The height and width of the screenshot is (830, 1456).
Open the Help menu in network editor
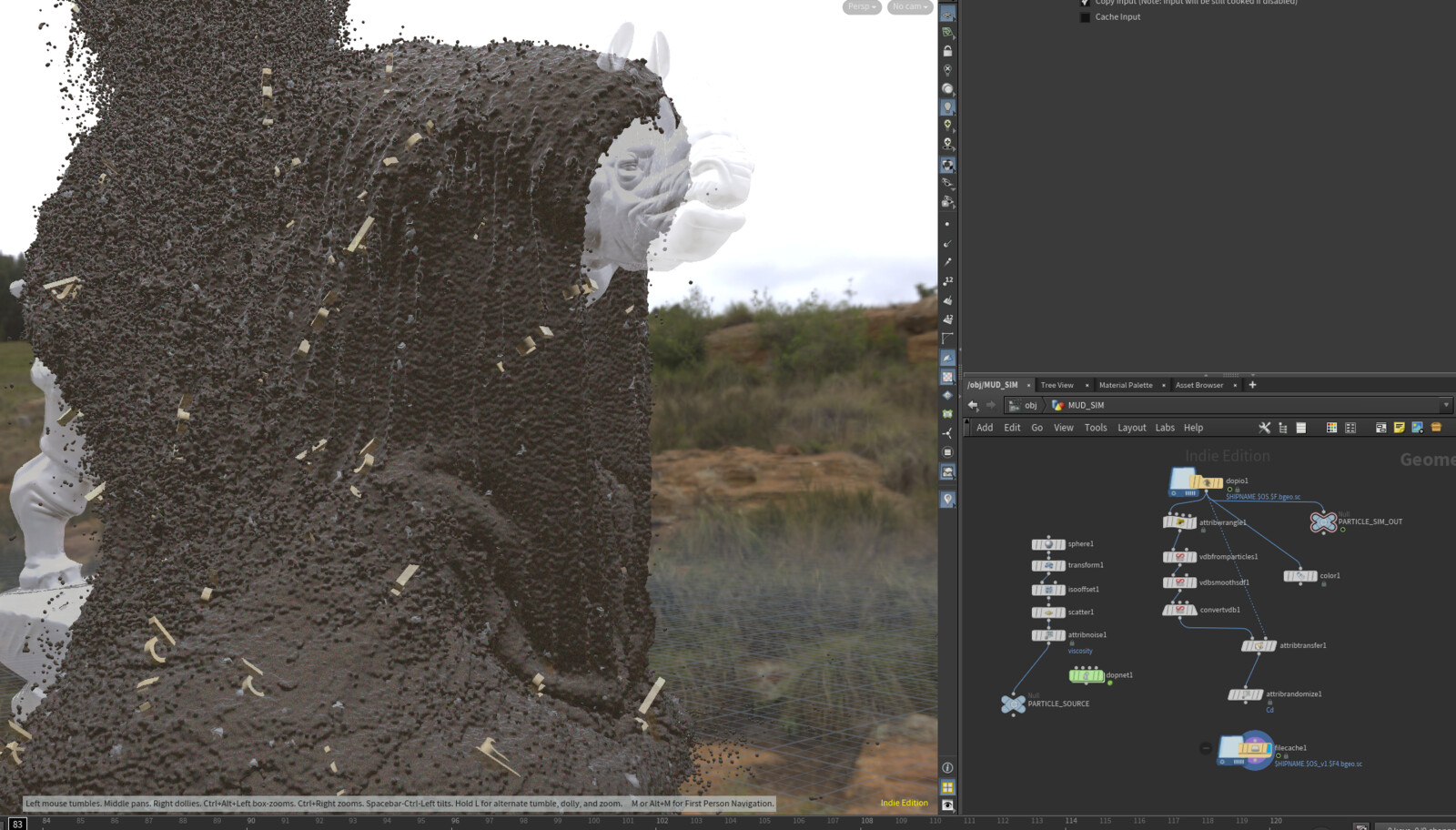point(1193,428)
